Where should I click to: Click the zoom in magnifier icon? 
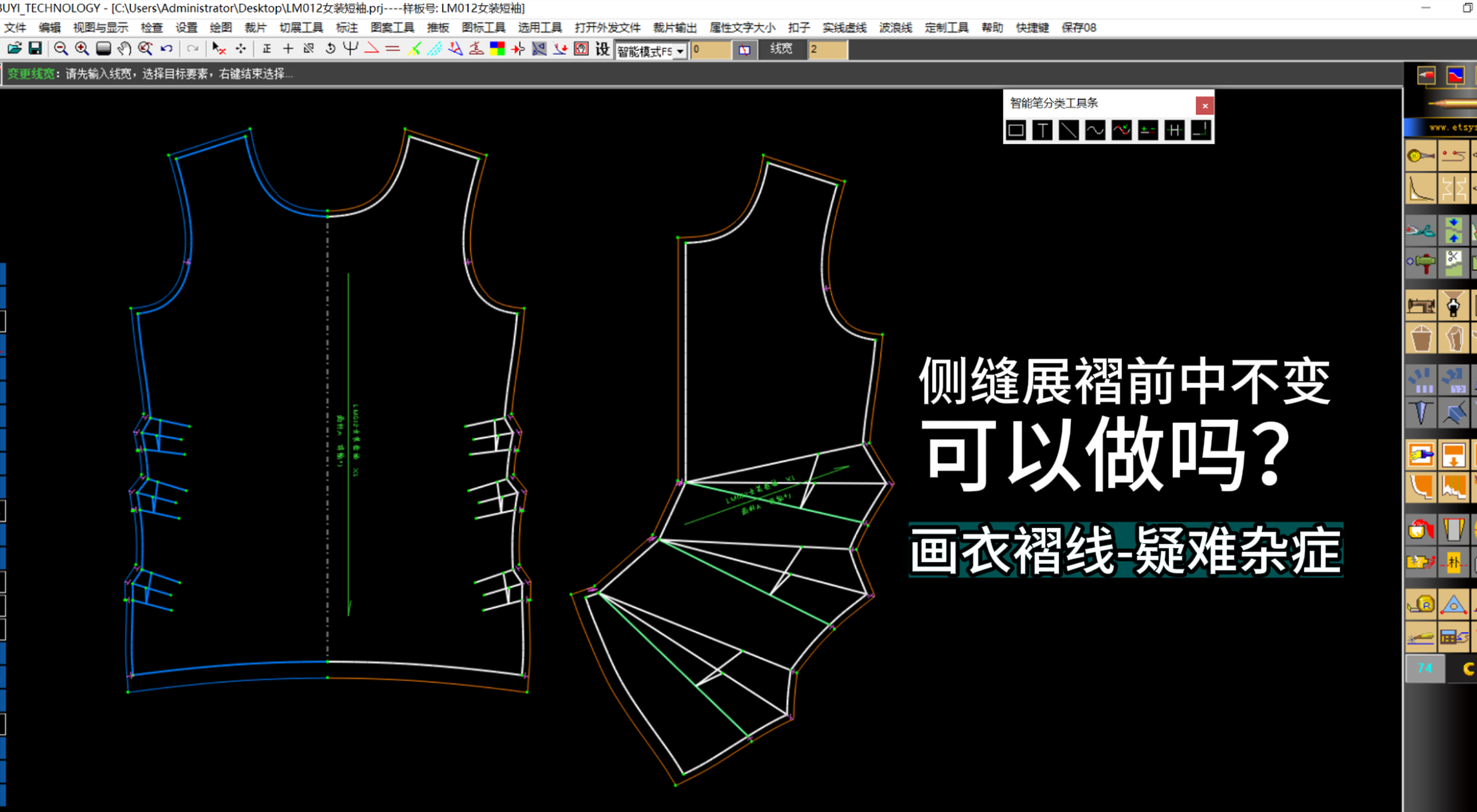point(82,48)
